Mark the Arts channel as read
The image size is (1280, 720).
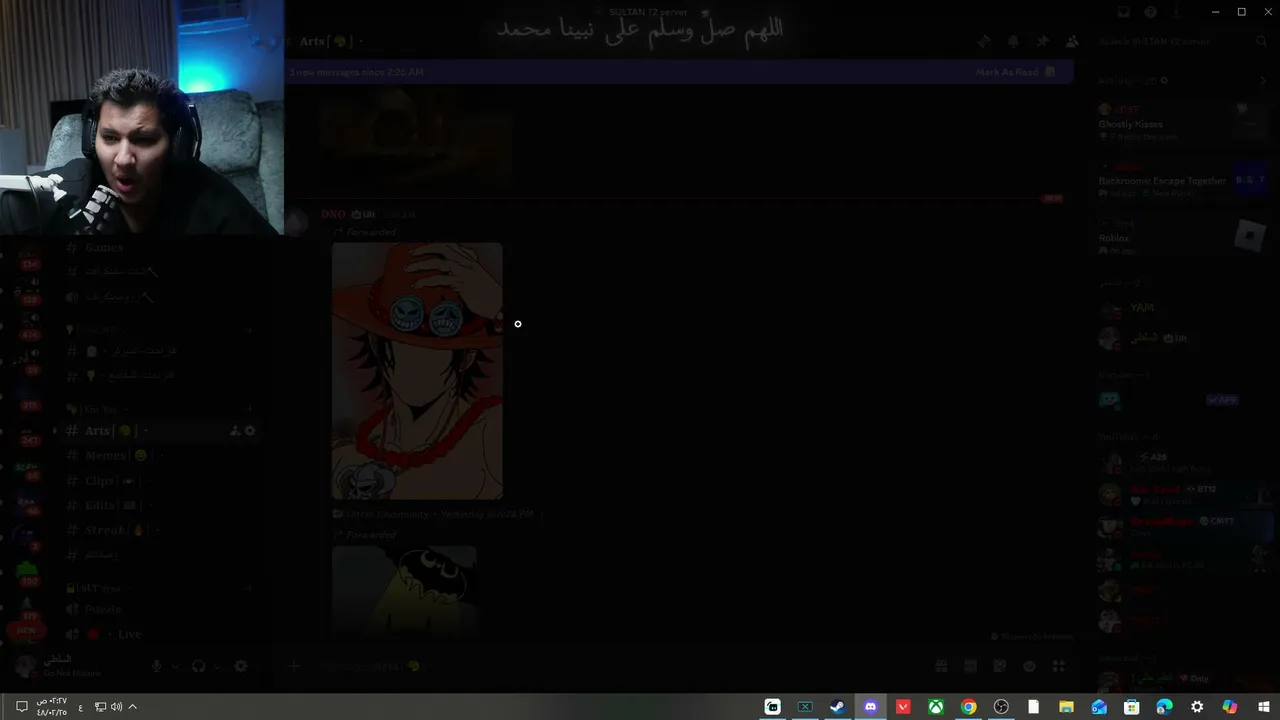[1015, 72]
